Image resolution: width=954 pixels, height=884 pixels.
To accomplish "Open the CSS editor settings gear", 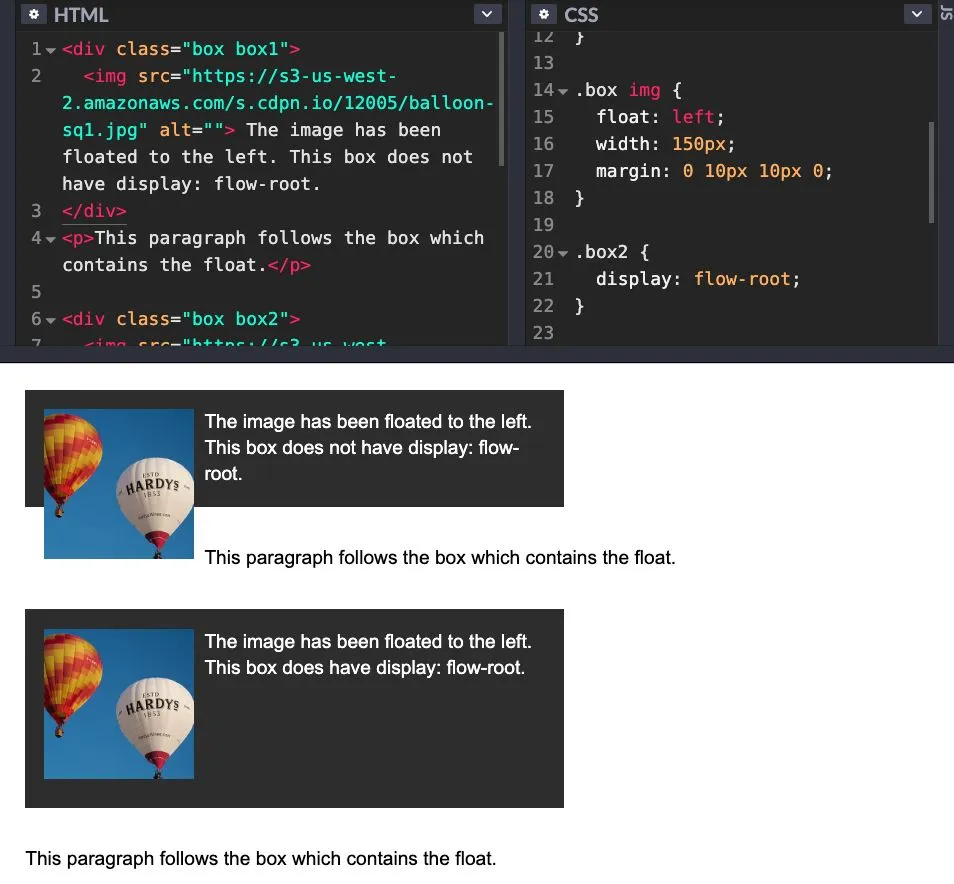I will [544, 15].
